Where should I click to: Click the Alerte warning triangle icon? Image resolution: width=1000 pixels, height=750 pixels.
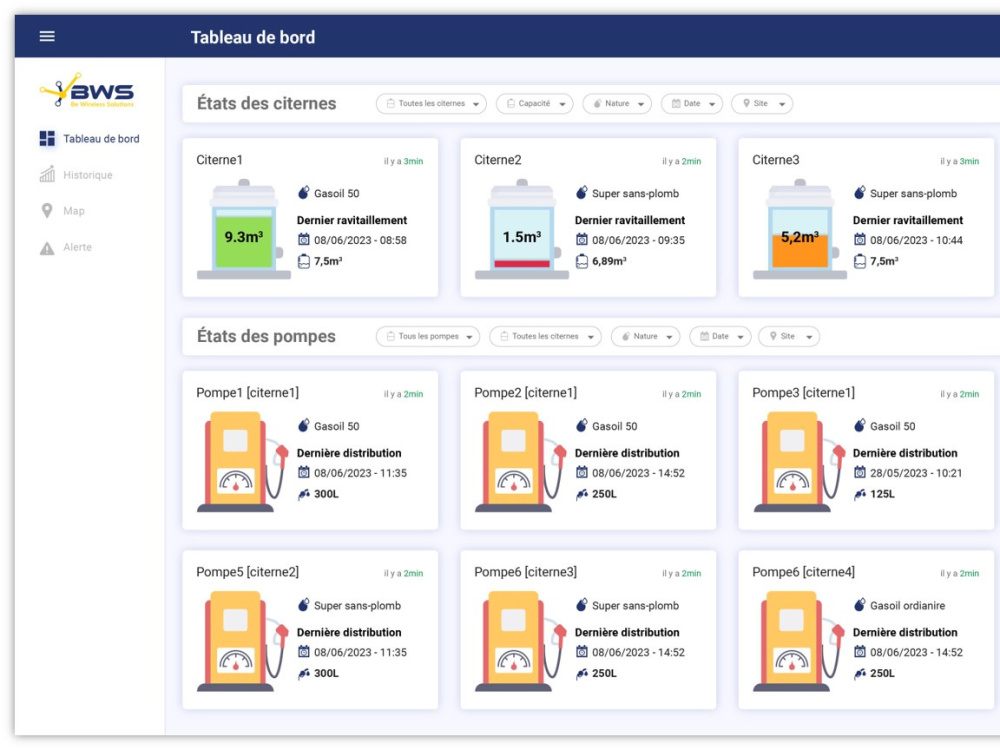click(x=47, y=247)
